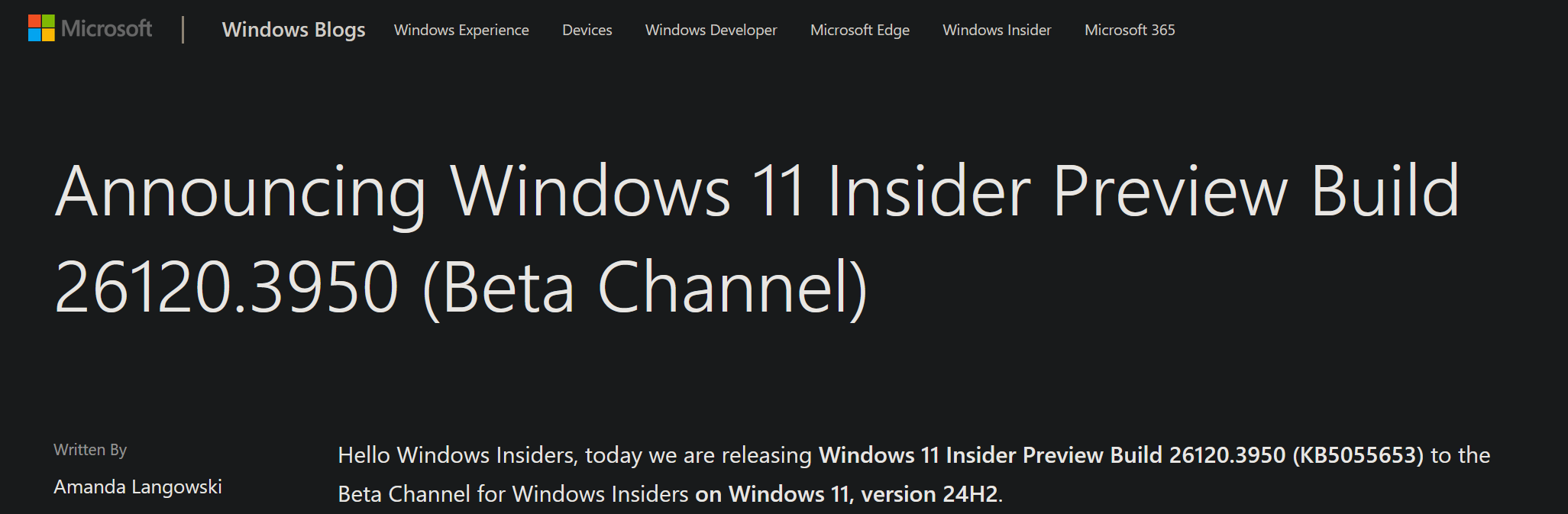Open the Microsoft 365 nav item
The image size is (1568, 514).
coord(1130,30)
